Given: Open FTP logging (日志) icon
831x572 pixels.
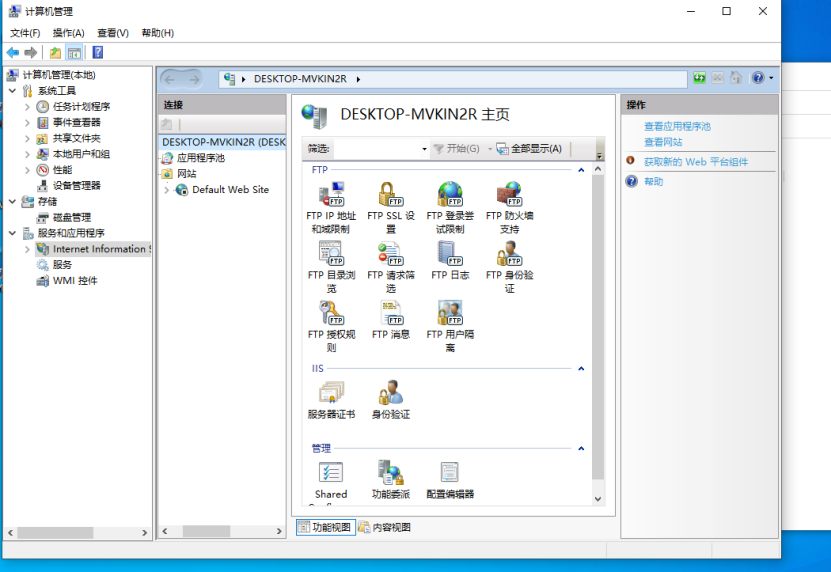Looking at the screenshot, I should (x=450, y=260).
